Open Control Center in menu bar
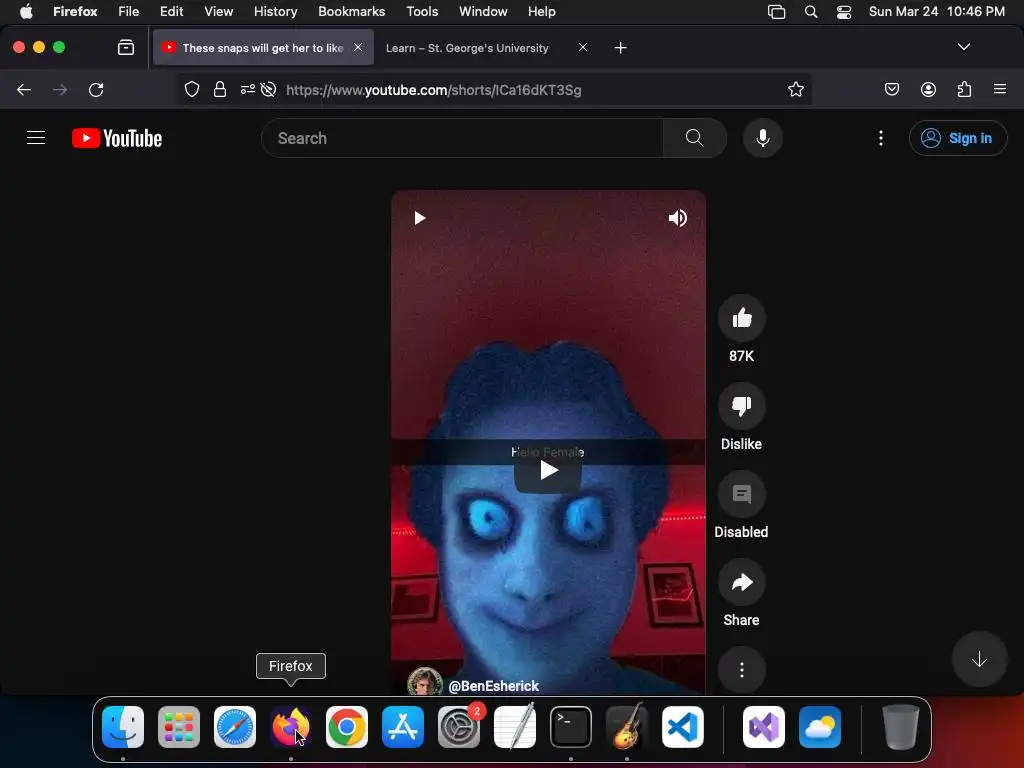This screenshot has height=768, width=1024. click(844, 11)
